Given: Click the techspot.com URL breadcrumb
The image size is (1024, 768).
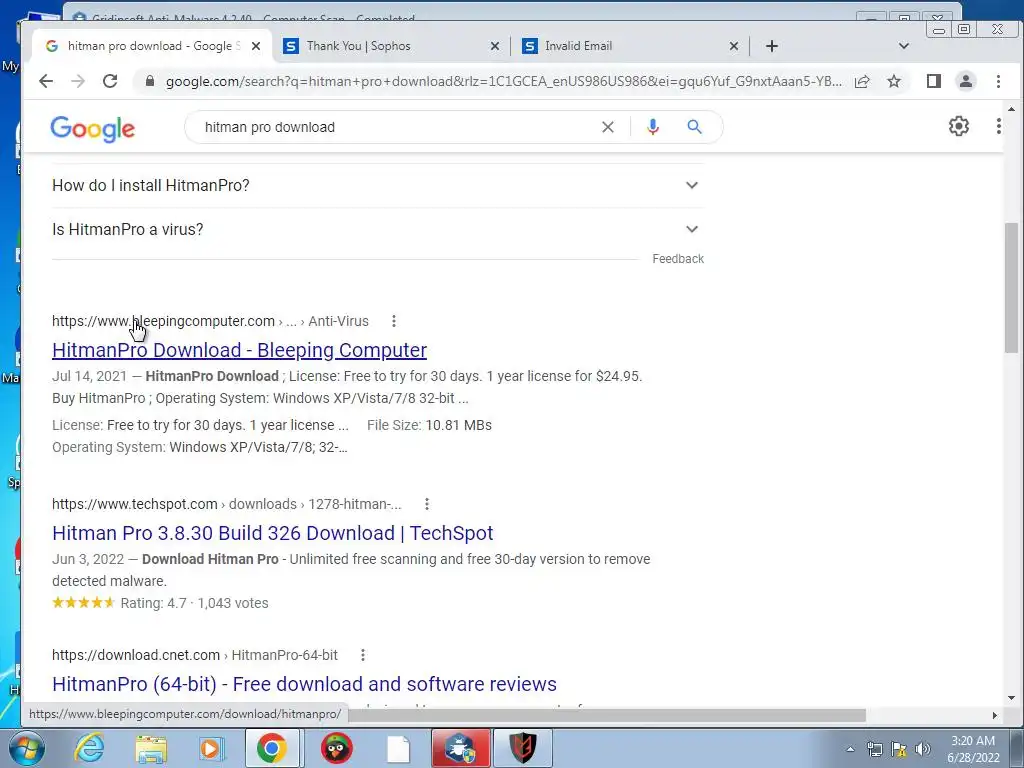Looking at the screenshot, I should 227,504.
